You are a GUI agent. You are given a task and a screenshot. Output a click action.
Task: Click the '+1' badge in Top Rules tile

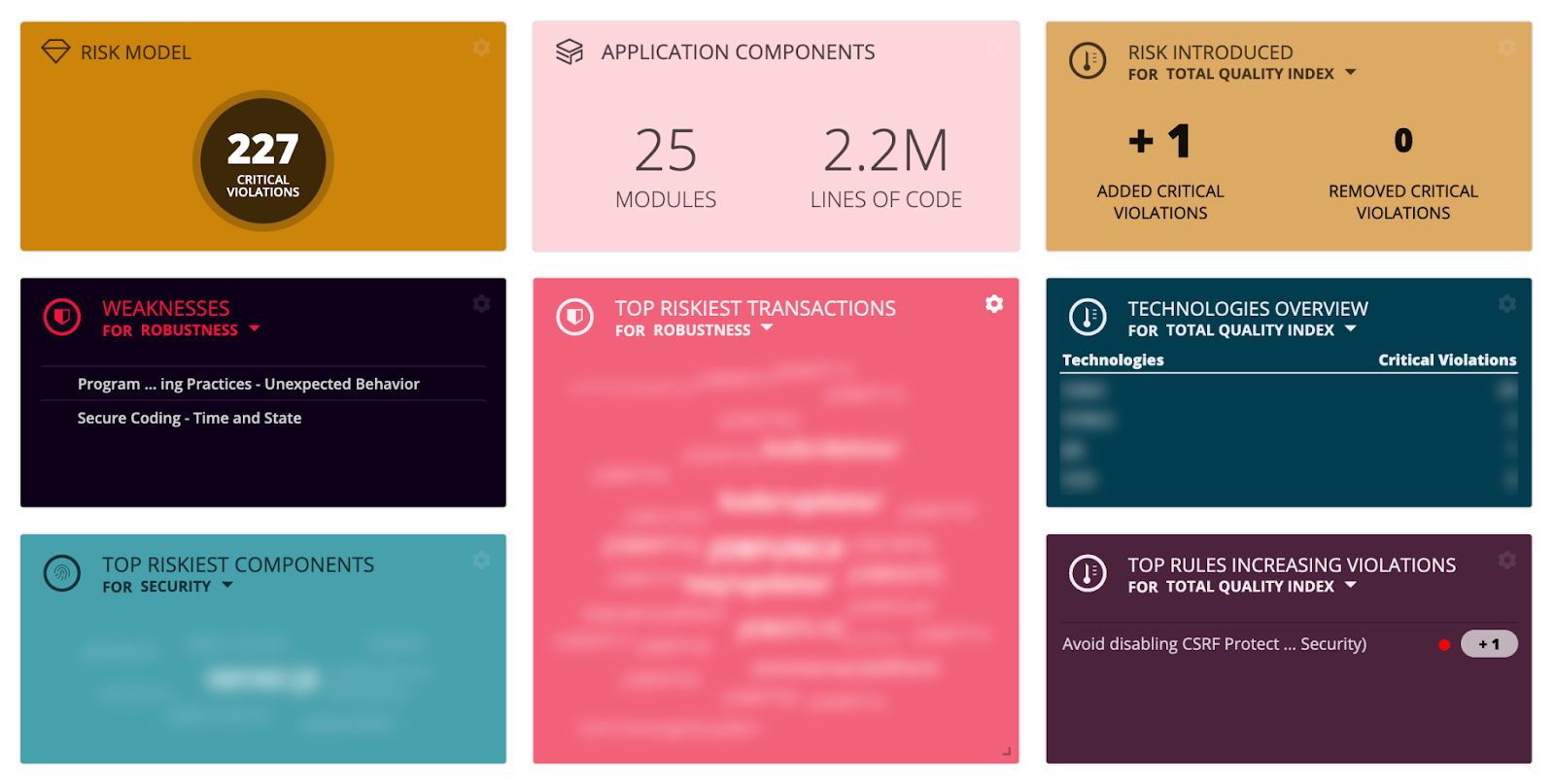1488,644
